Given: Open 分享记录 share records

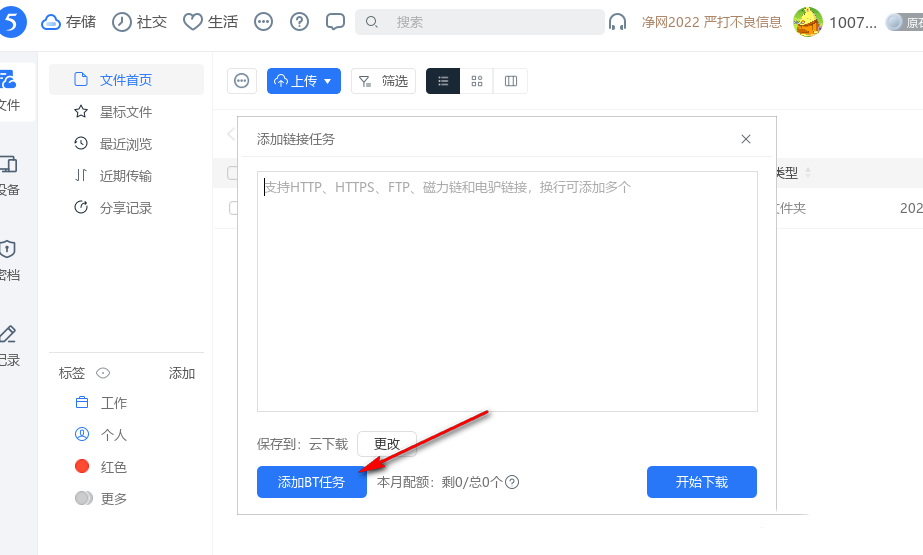Looking at the screenshot, I should (126, 208).
